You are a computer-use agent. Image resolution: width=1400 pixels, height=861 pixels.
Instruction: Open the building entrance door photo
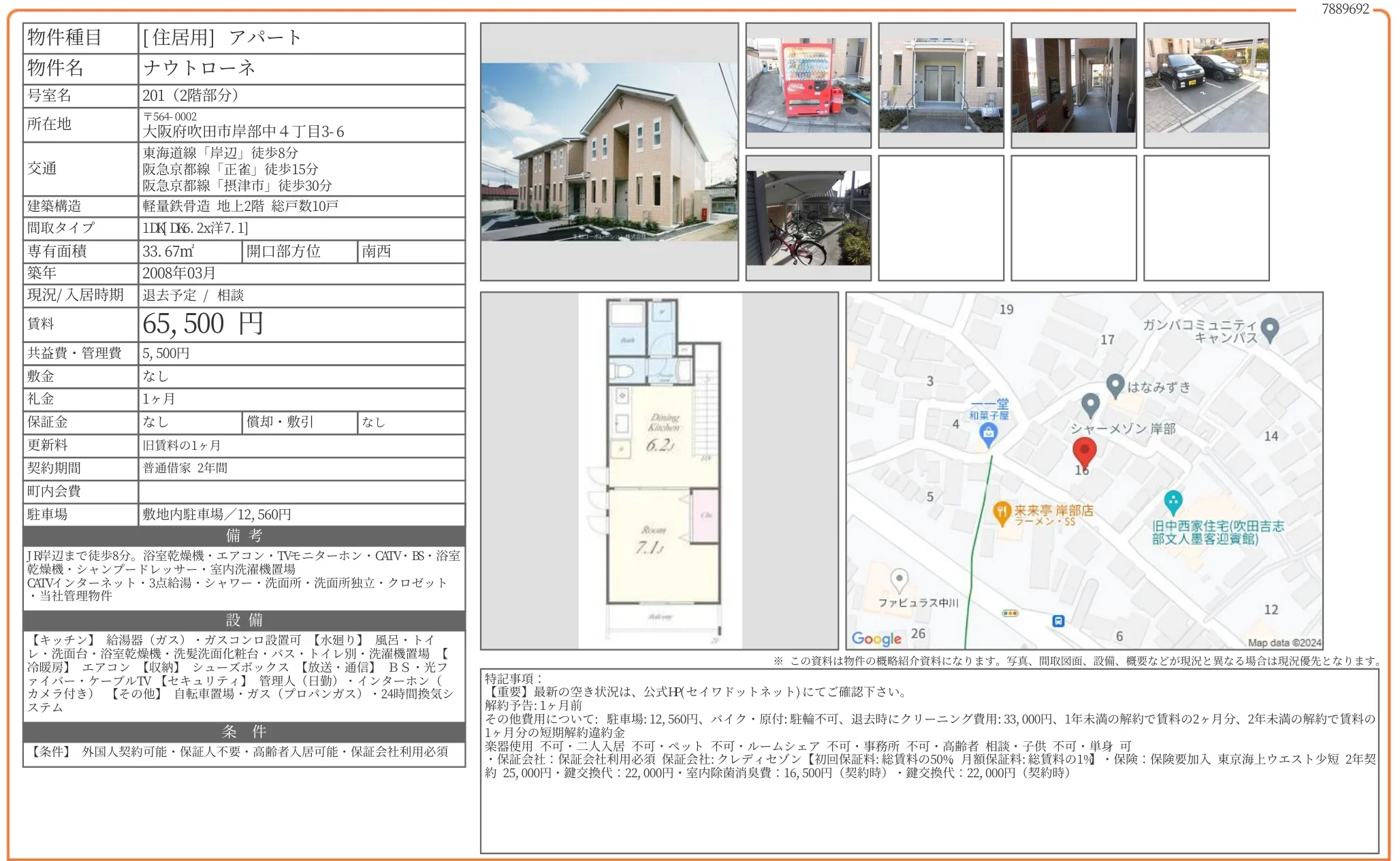(x=941, y=85)
